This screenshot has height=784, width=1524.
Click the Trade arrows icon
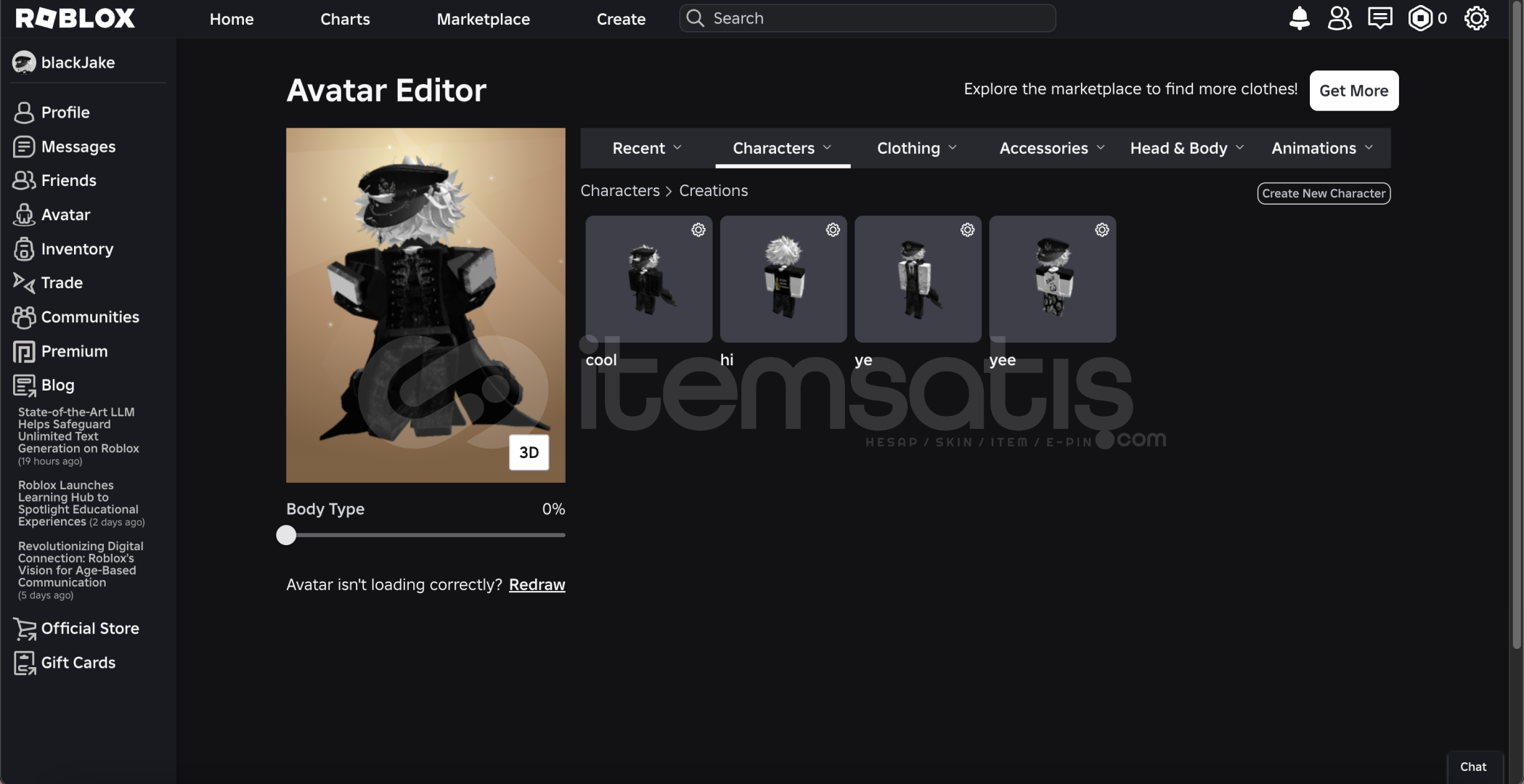[24, 282]
